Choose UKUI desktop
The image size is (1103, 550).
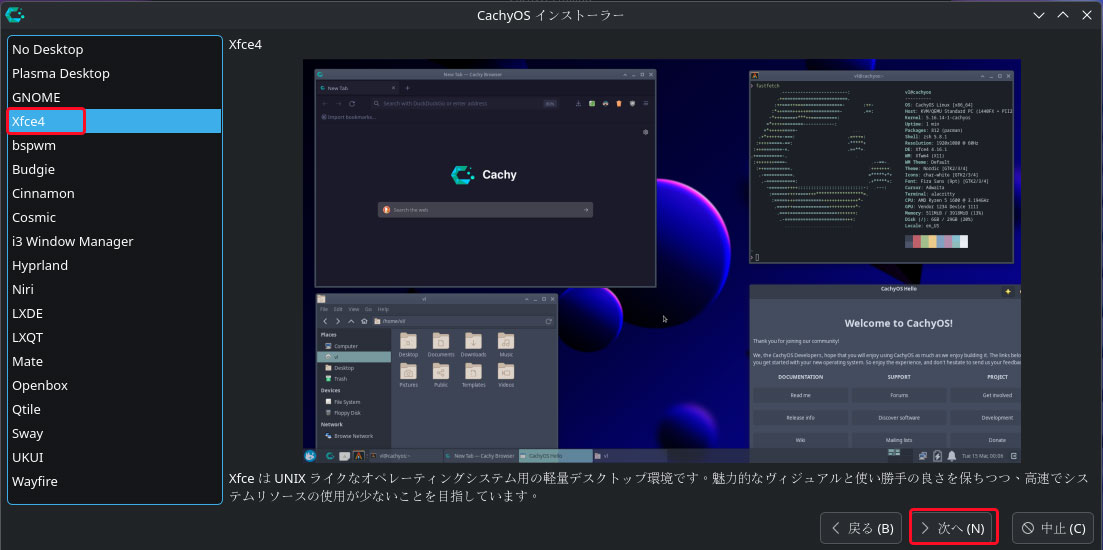tap(115, 457)
